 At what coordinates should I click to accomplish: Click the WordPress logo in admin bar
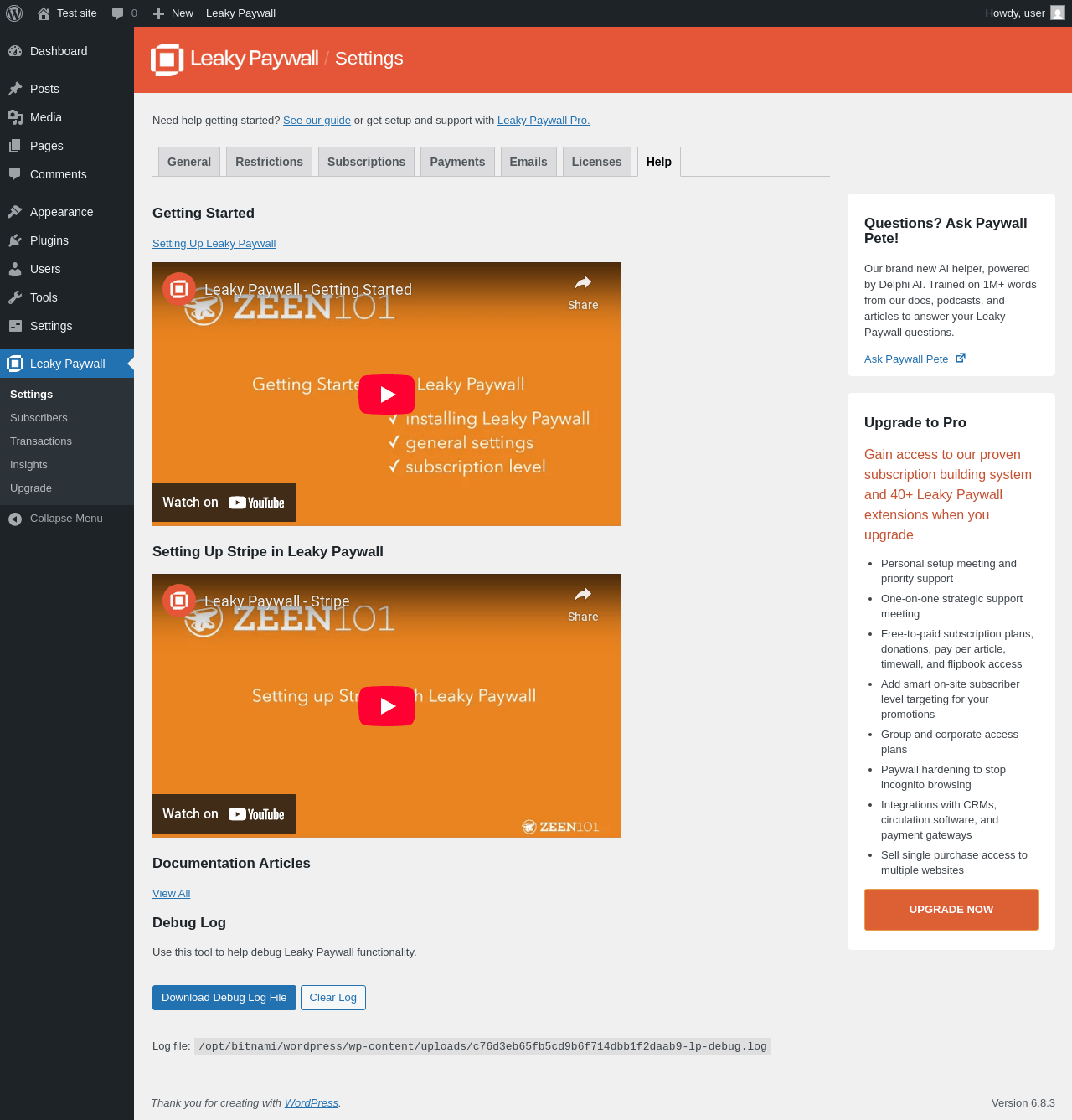click(14, 13)
